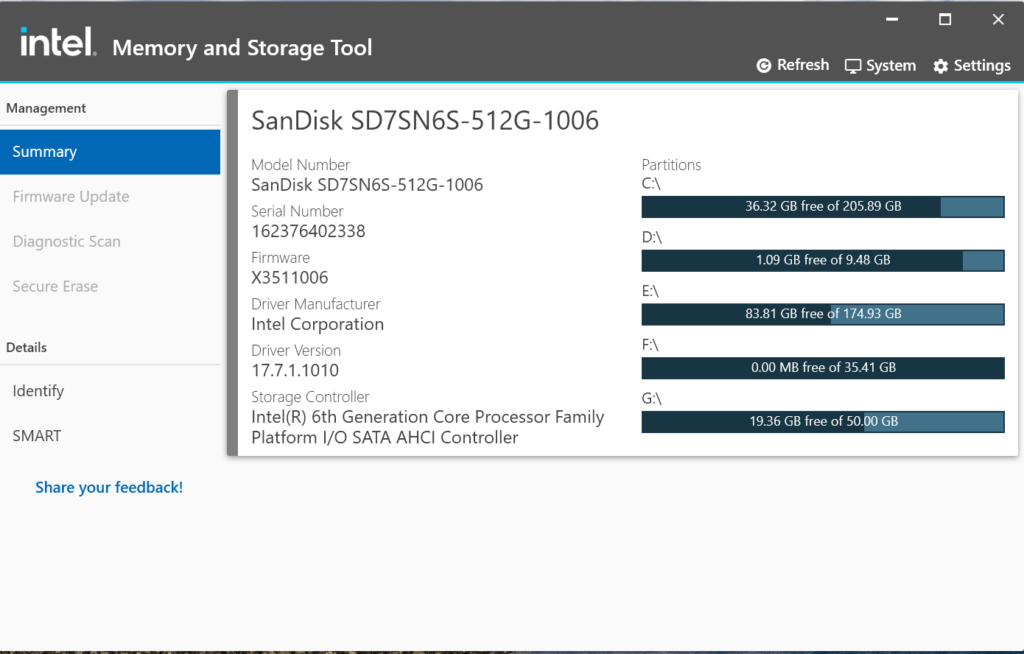The image size is (1024, 654).
Task: Click the Partitions label
Action: [x=671, y=165]
